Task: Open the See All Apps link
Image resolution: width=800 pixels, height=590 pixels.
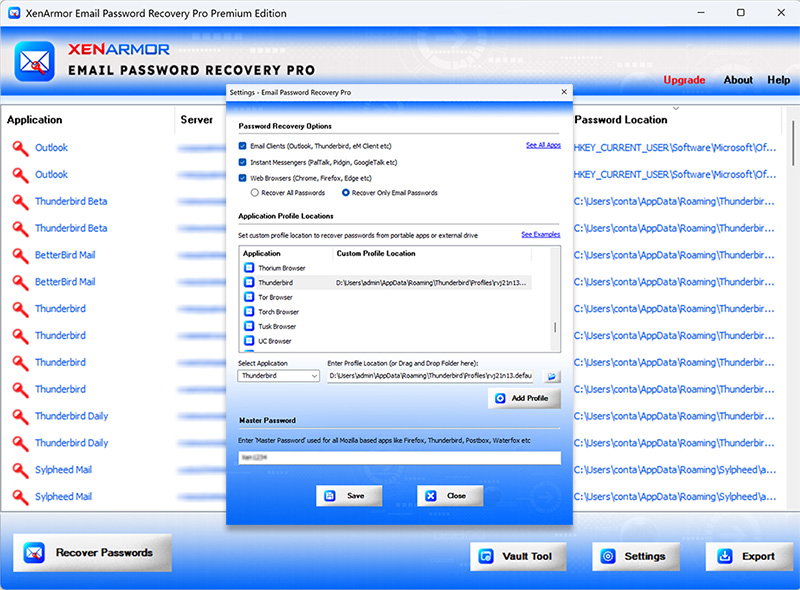Action: click(543, 146)
